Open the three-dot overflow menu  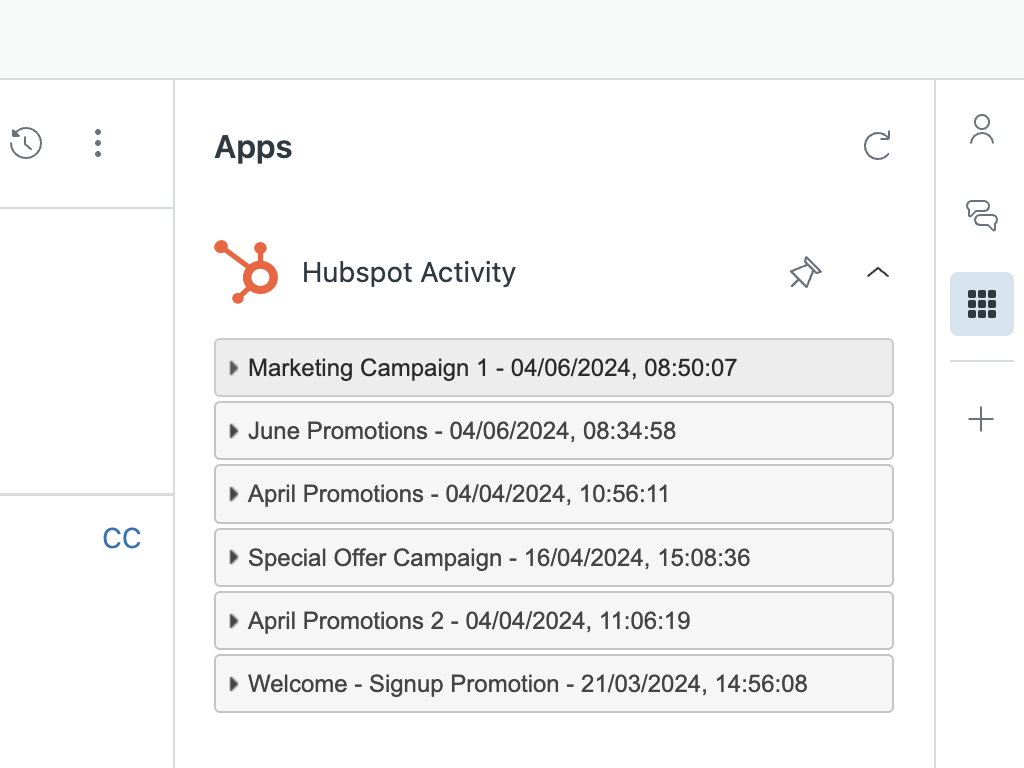[x=98, y=143]
